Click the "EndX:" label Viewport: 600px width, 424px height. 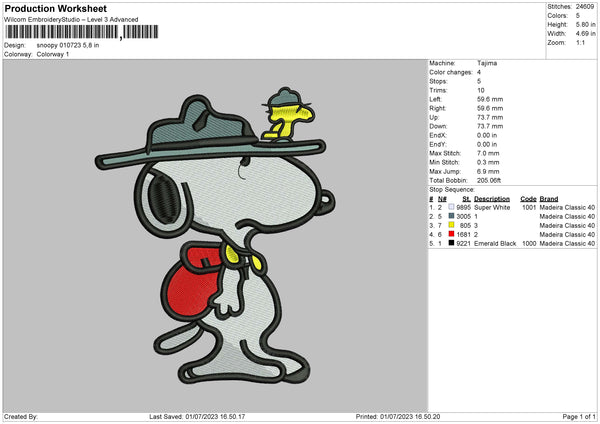[x=438, y=135]
